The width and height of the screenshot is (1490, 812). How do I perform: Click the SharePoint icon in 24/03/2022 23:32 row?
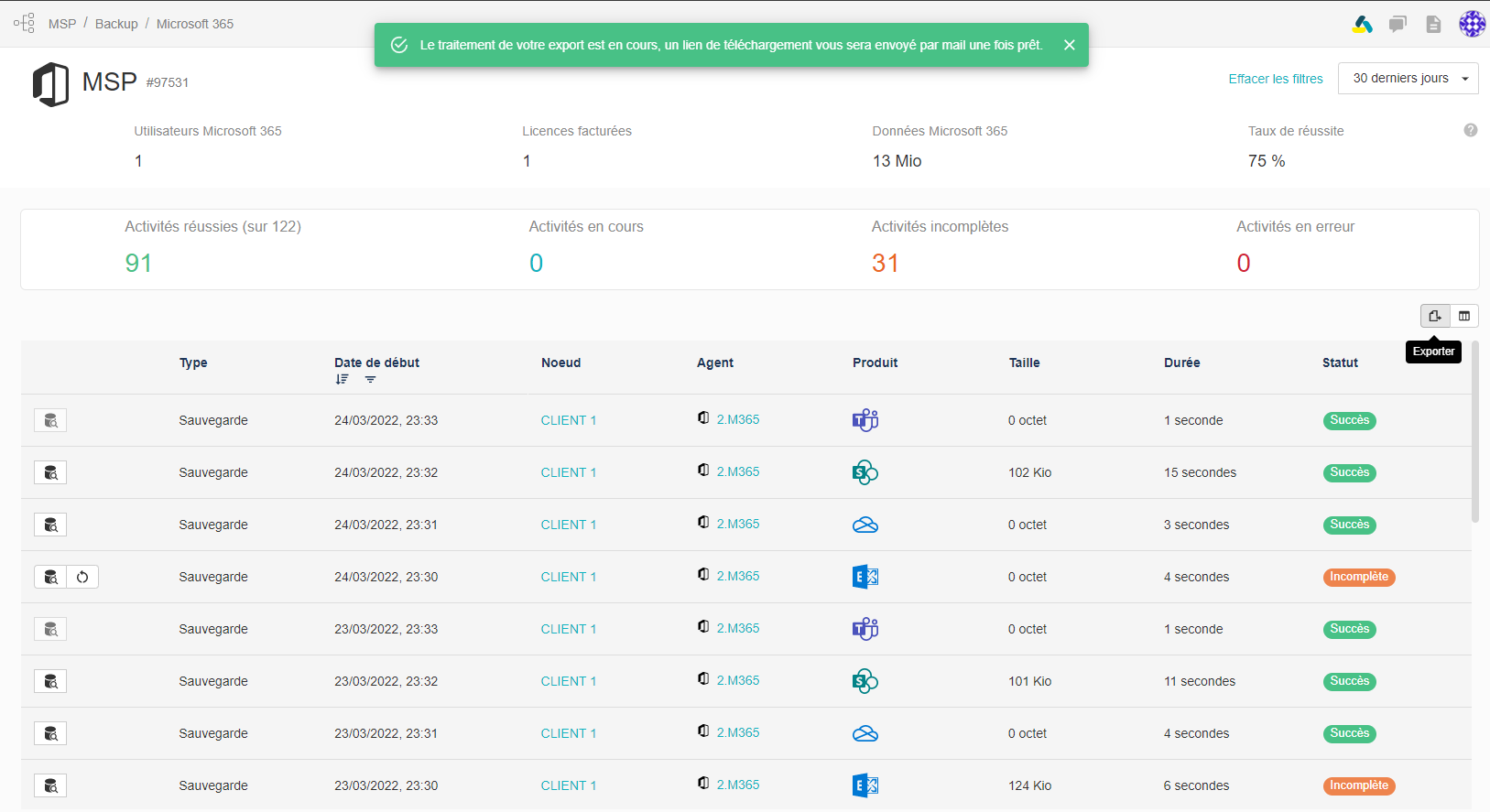[x=865, y=472]
